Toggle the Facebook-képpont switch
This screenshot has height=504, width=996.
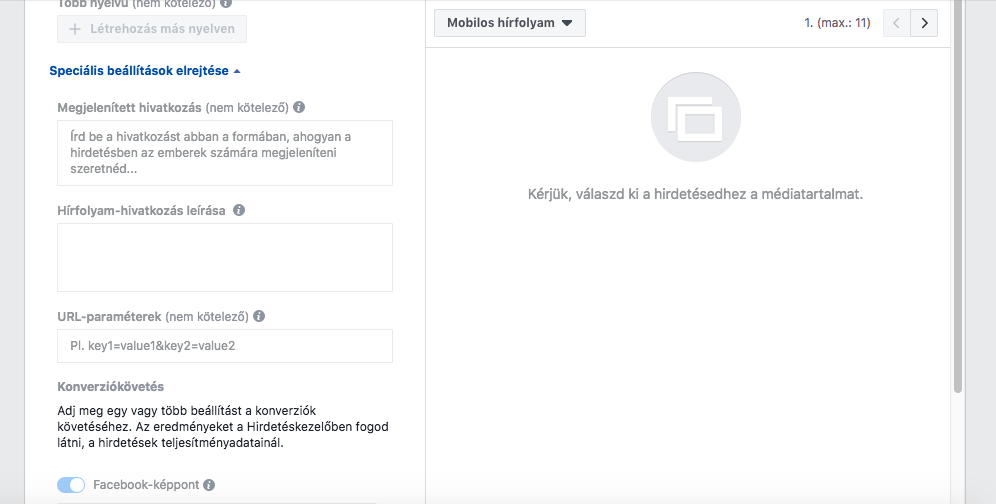71,485
